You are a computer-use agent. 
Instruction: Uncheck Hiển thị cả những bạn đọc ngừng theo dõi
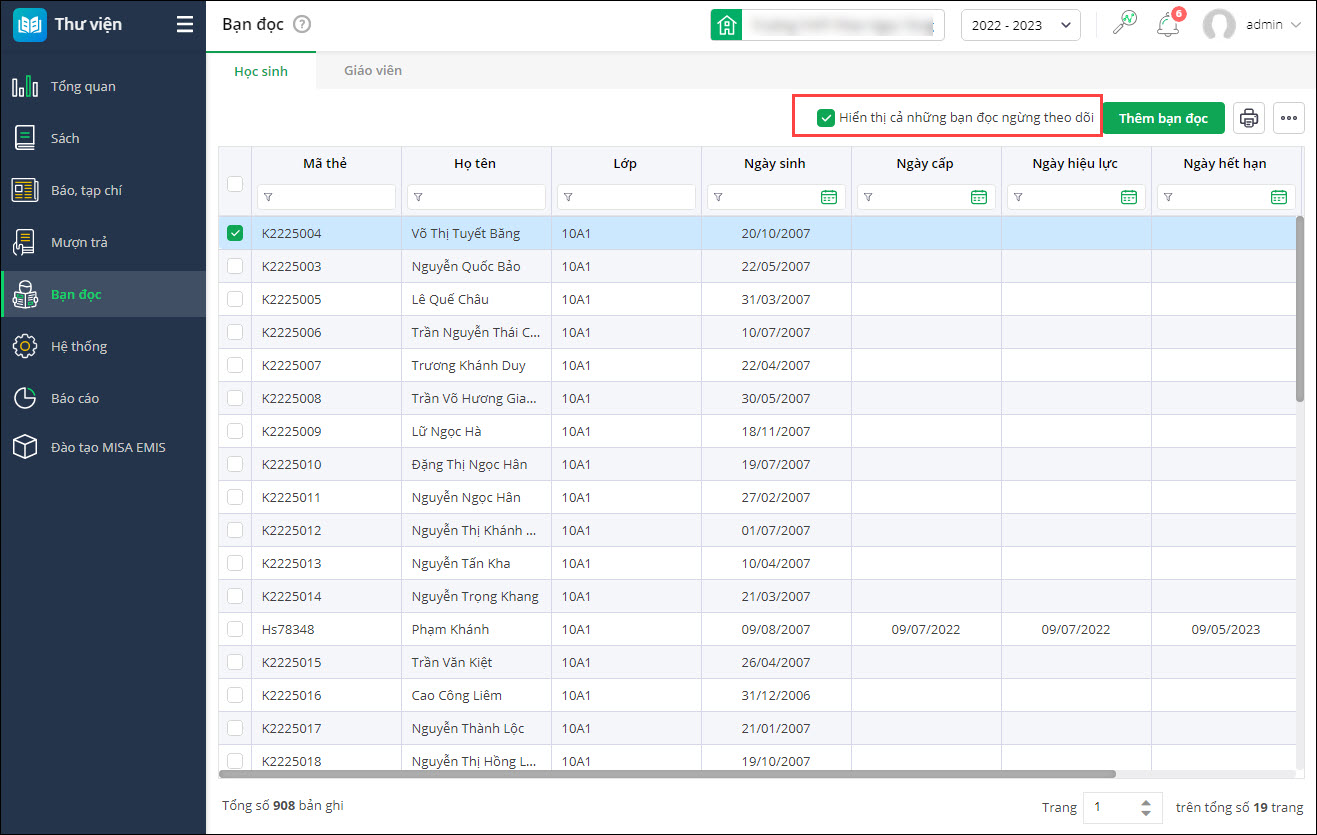(x=826, y=118)
